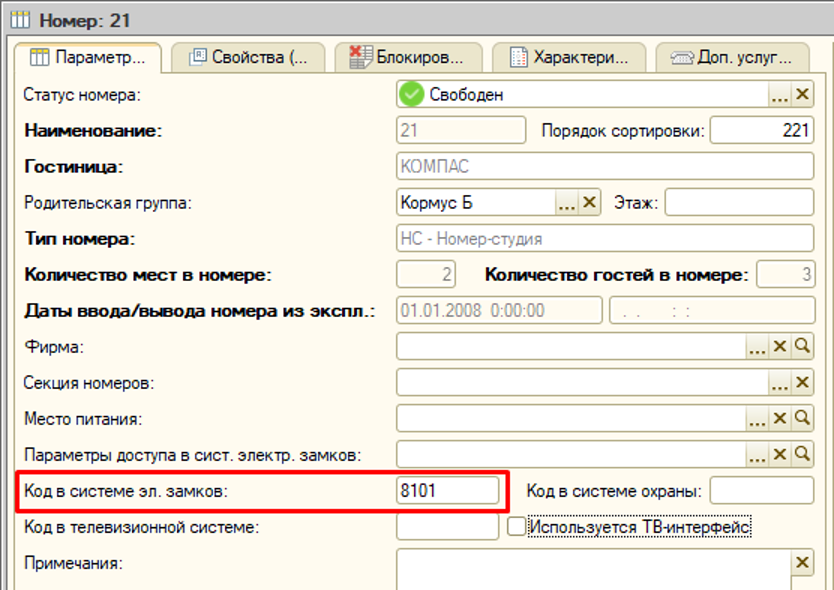Viewport: 834px width, 590px height.
Task: Clear the Место питания field
Action: 780,419
